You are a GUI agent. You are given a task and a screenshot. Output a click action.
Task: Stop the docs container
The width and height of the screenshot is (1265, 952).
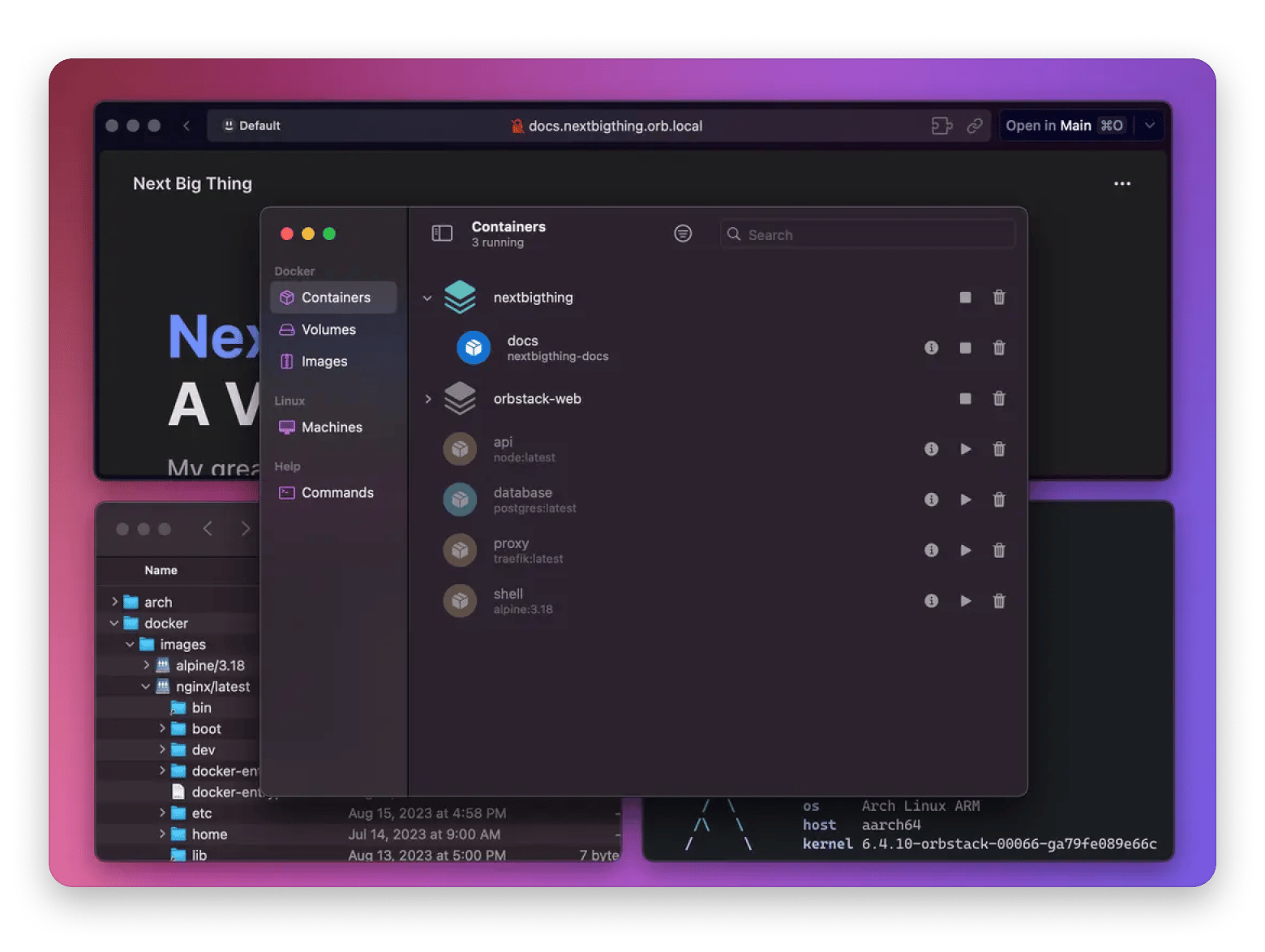click(965, 348)
